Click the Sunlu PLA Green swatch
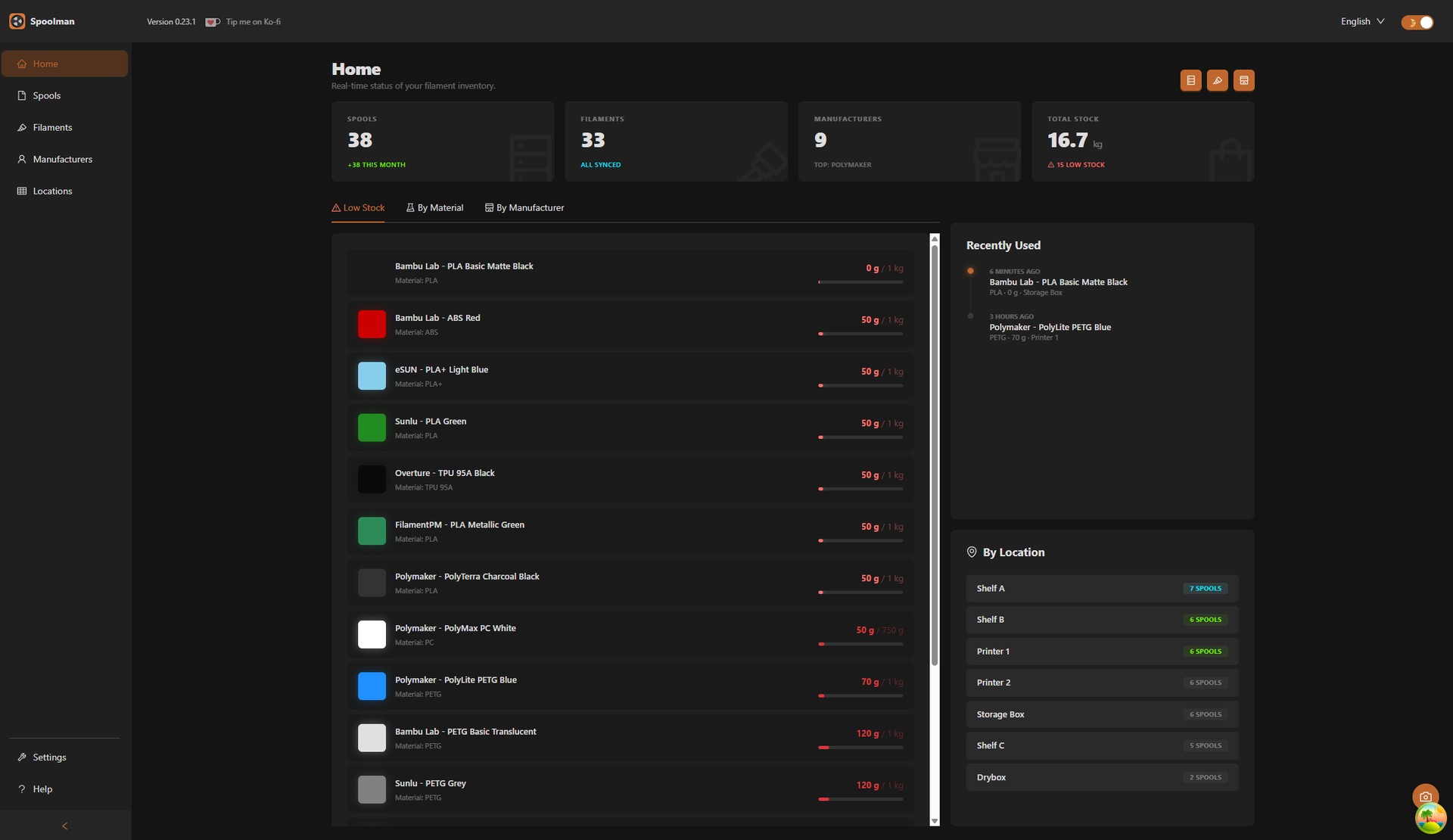Image resolution: width=1453 pixels, height=840 pixels. pyautogui.click(x=372, y=428)
